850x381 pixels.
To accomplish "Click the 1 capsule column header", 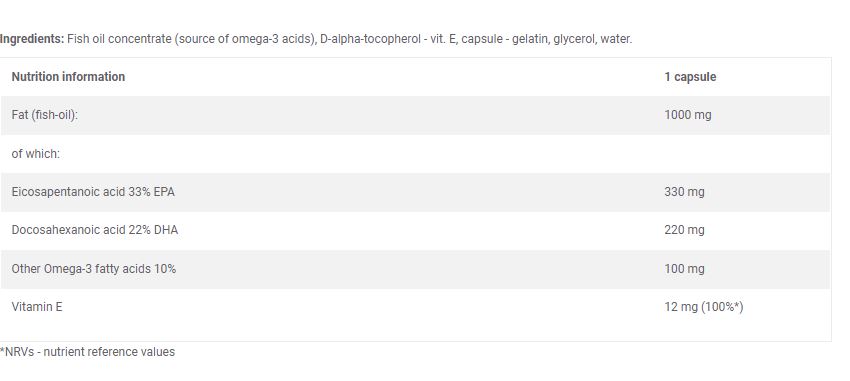I will click(690, 77).
